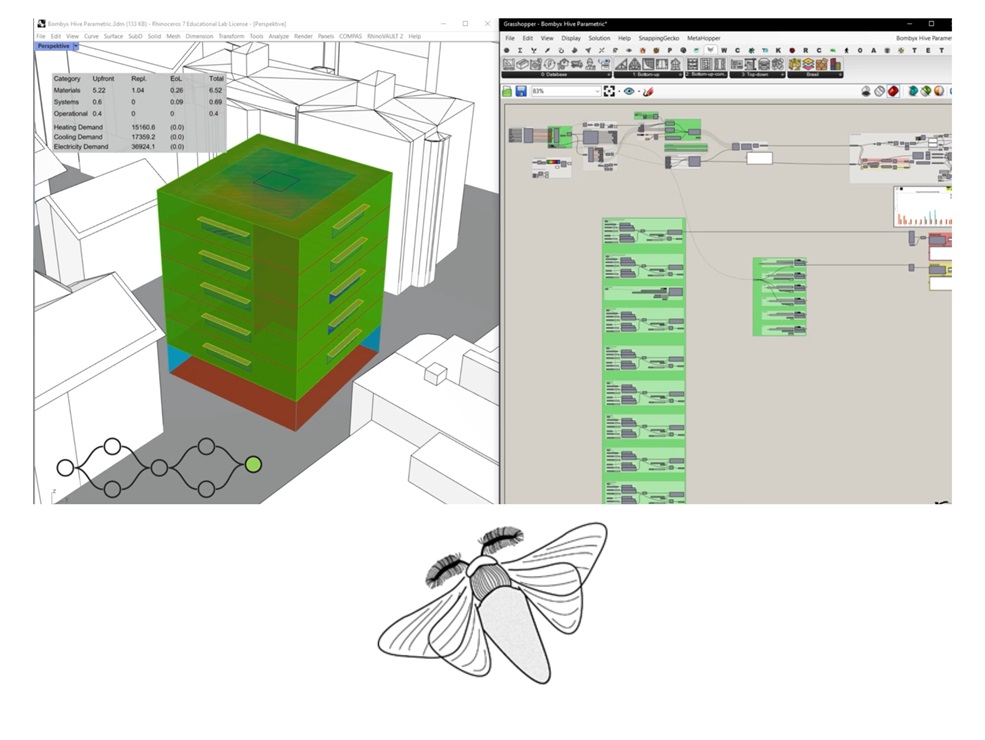985x740 pixels.
Task: Select the W component tab in Grasshopper
Action: (x=724, y=50)
